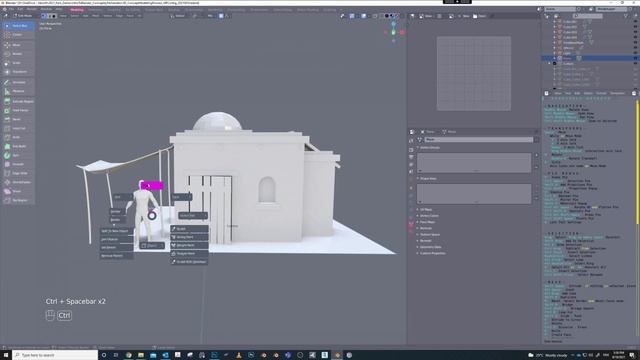
Task: Expand the Texture Space panel
Action: 429,234
